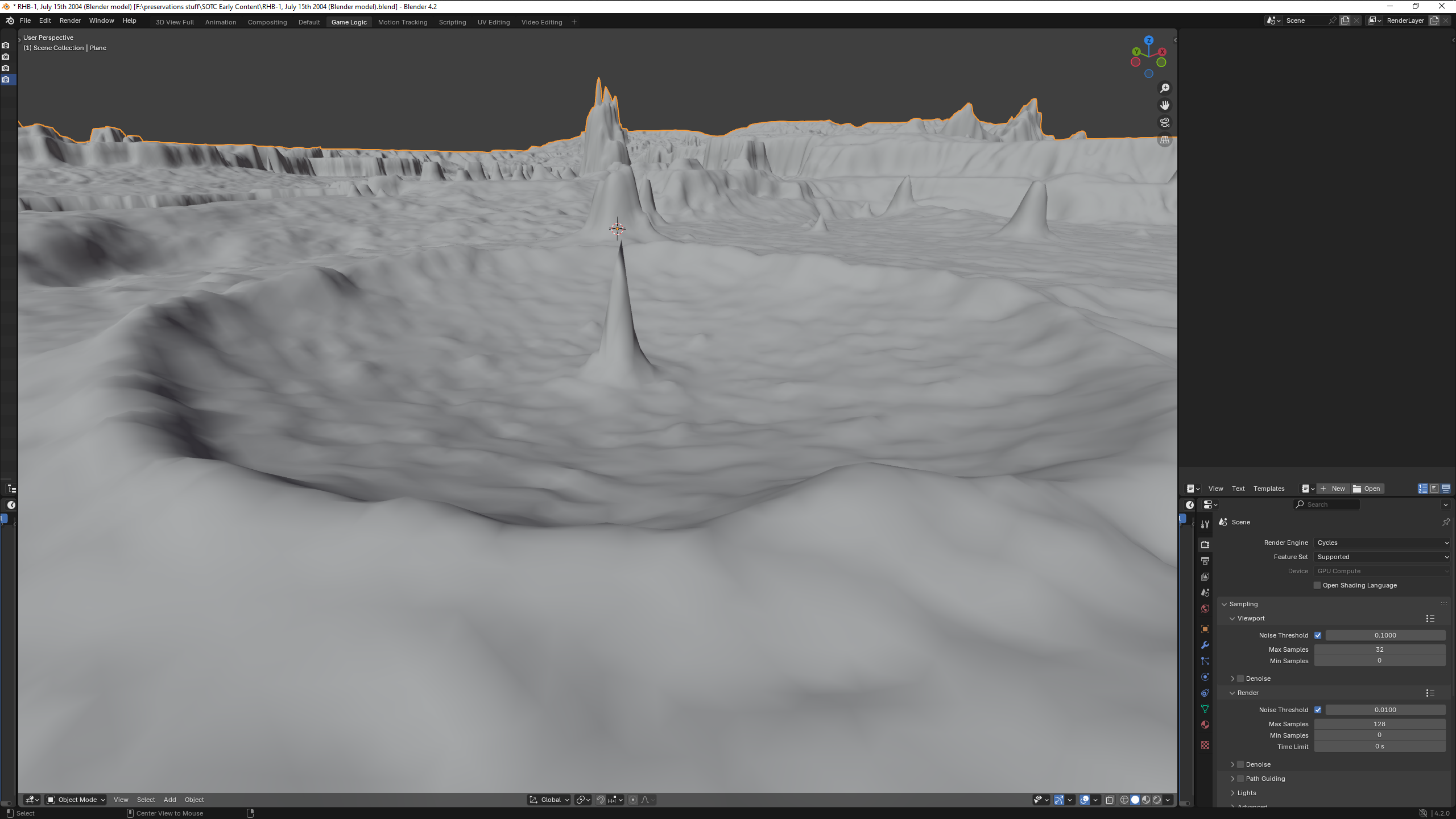Open the Render Engine dropdown
Screen dimensions: 1456x819
1382,543
